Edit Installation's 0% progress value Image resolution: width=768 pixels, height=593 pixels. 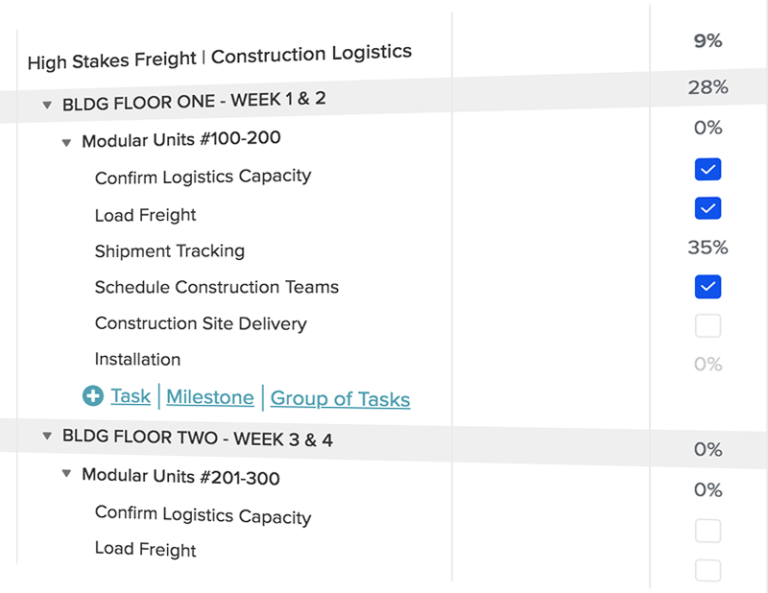pos(708,364)
